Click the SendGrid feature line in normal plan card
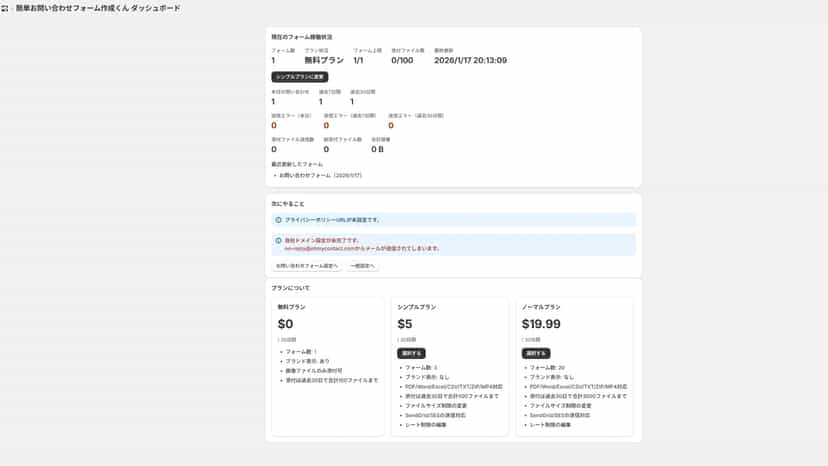The image size is (828, 466). point(560,415)
